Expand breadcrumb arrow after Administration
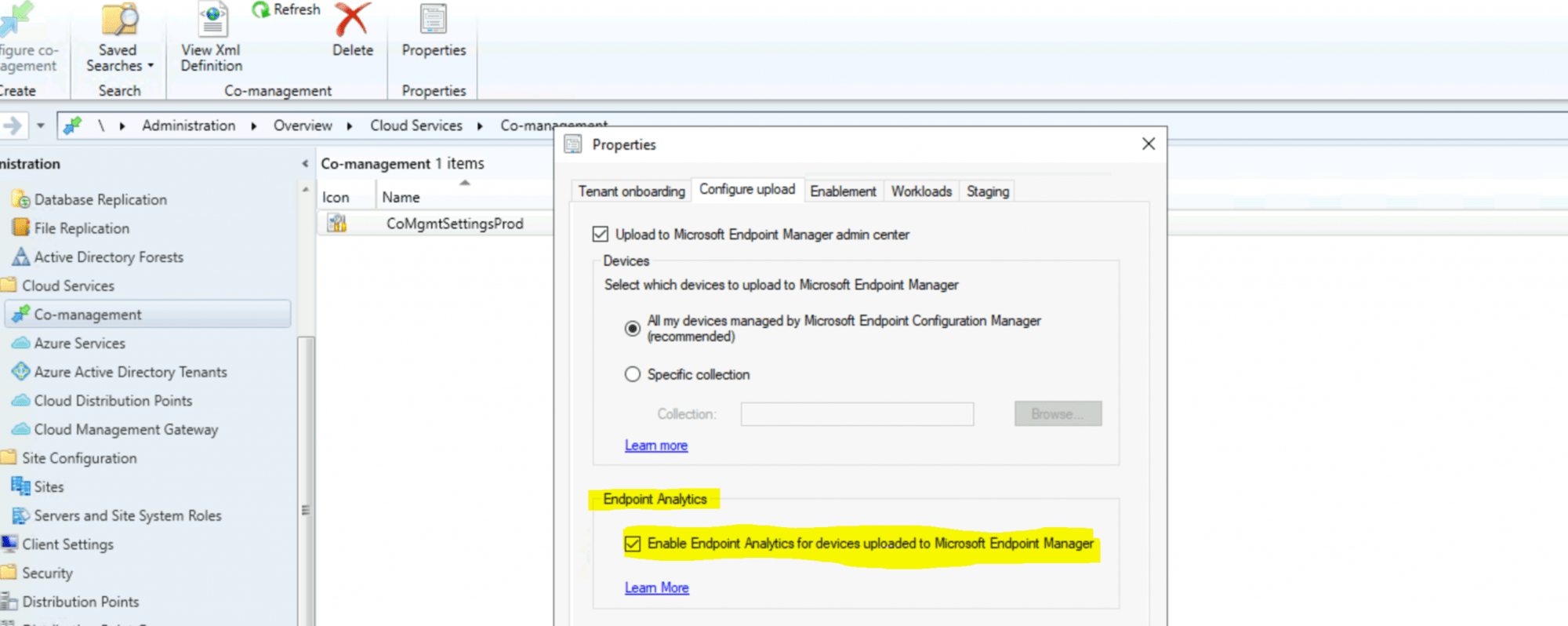Screen dimensions: 1568x626 click(x=254, y=126)
